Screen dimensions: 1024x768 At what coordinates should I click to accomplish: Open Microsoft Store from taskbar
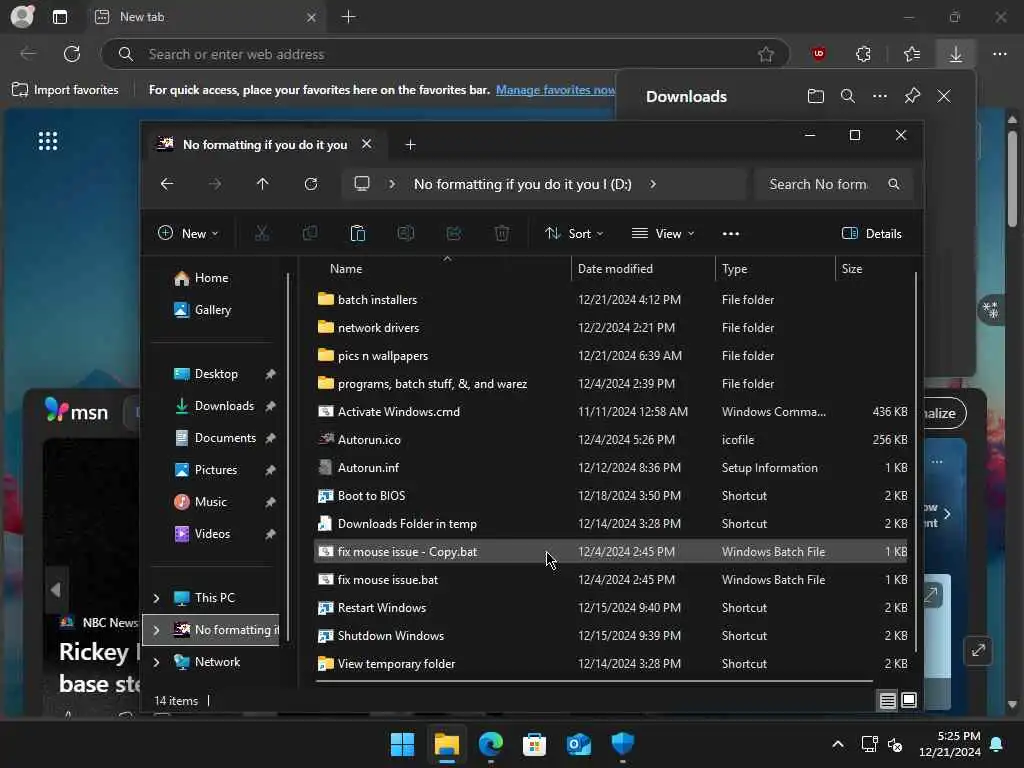pyautogui.click(x=534, y=744)
